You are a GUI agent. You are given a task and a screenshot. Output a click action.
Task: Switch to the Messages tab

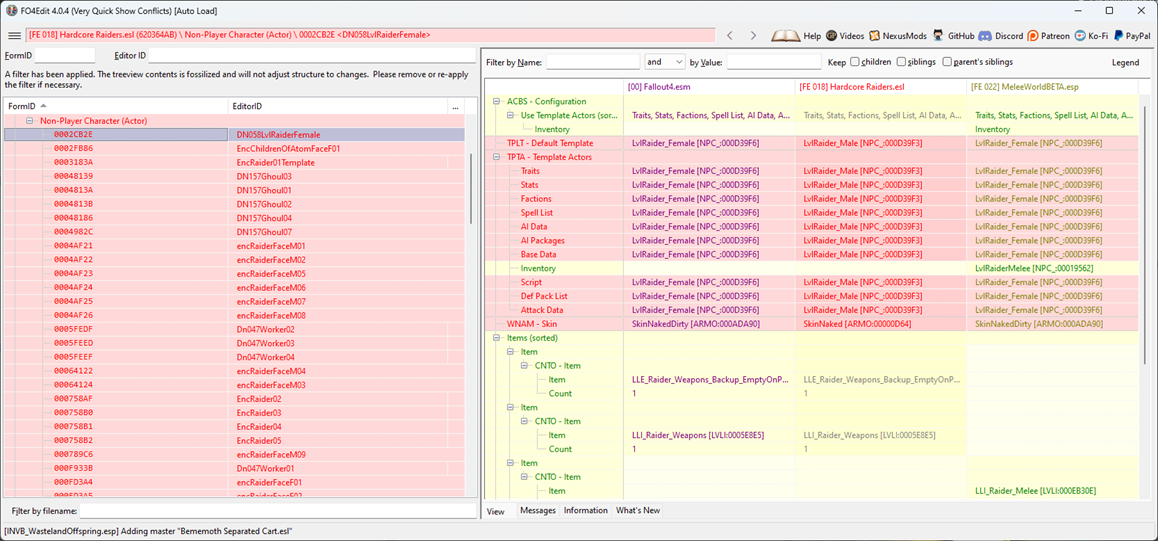click(538, 511)
